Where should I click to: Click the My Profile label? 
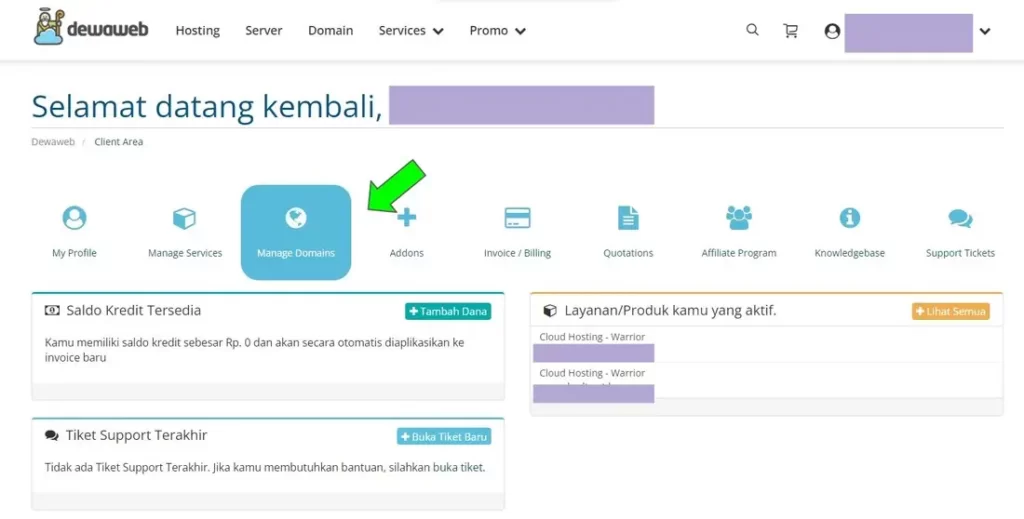pos(74,253)
